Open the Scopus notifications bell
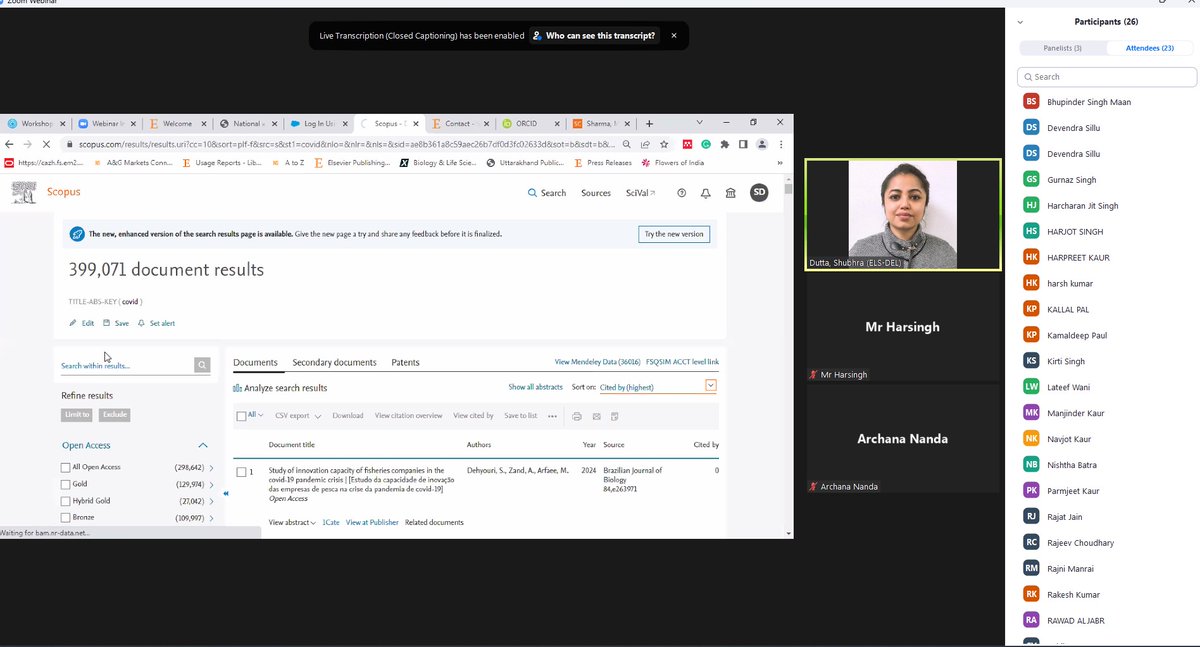The height and width of the screenshot is (647, 1200). click(x=706, y=193)
